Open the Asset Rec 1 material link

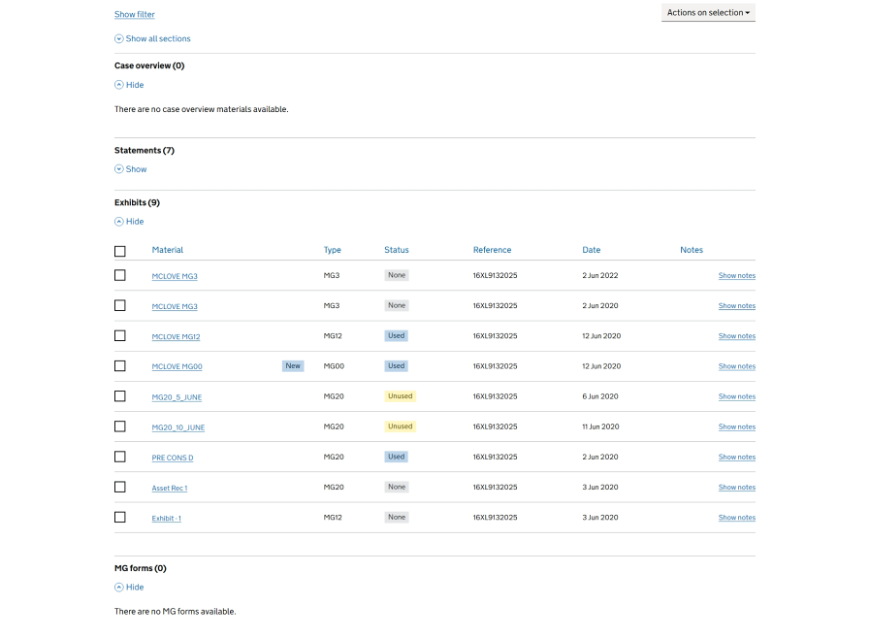tap(170, 488)
